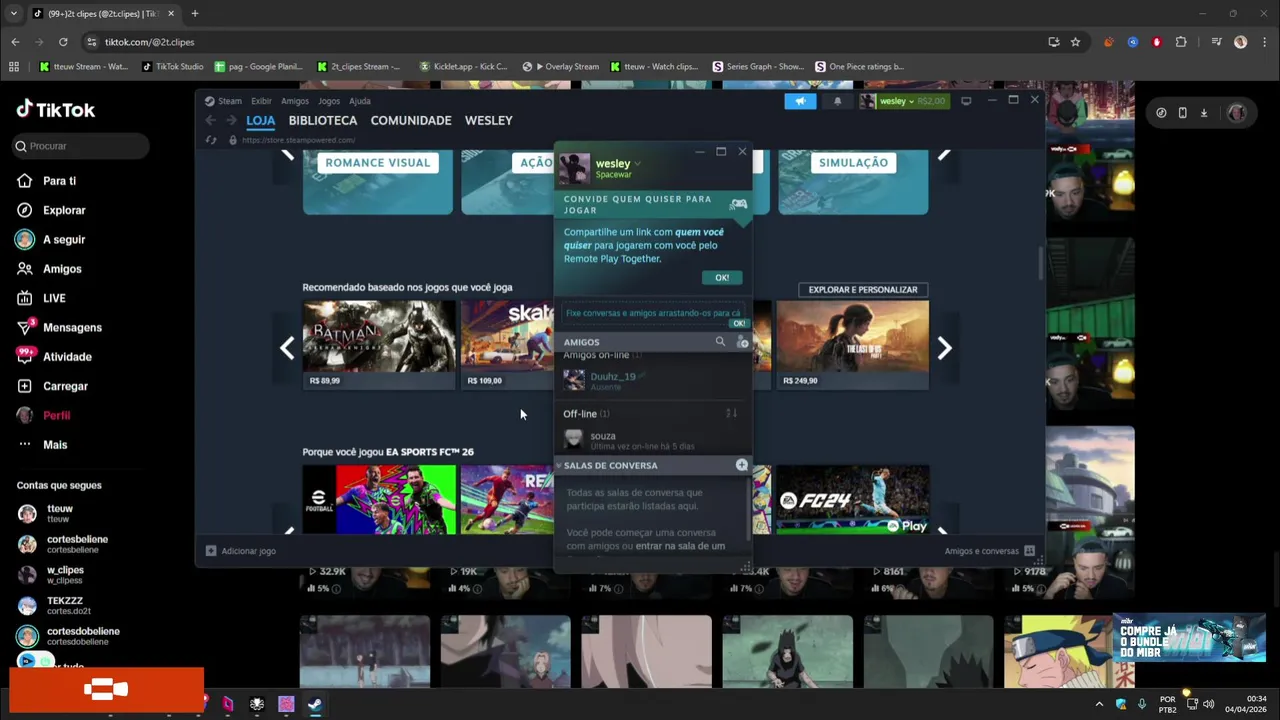The height and width of the screenshot is (720, 1280).
Task: Click OK! on Remote Play invite
Action: pos(722,277)
